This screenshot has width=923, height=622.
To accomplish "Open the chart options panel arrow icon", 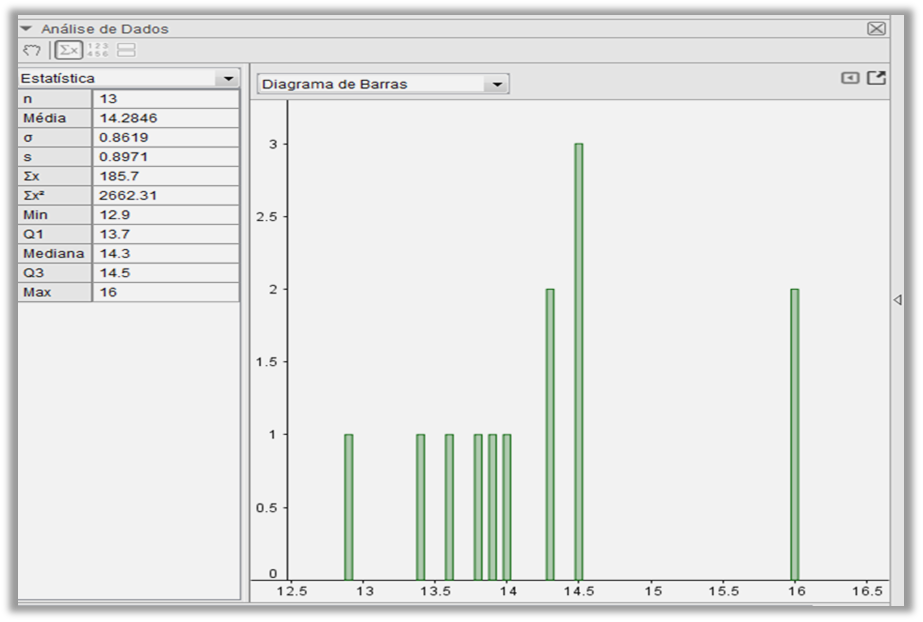I will (850, 78).
